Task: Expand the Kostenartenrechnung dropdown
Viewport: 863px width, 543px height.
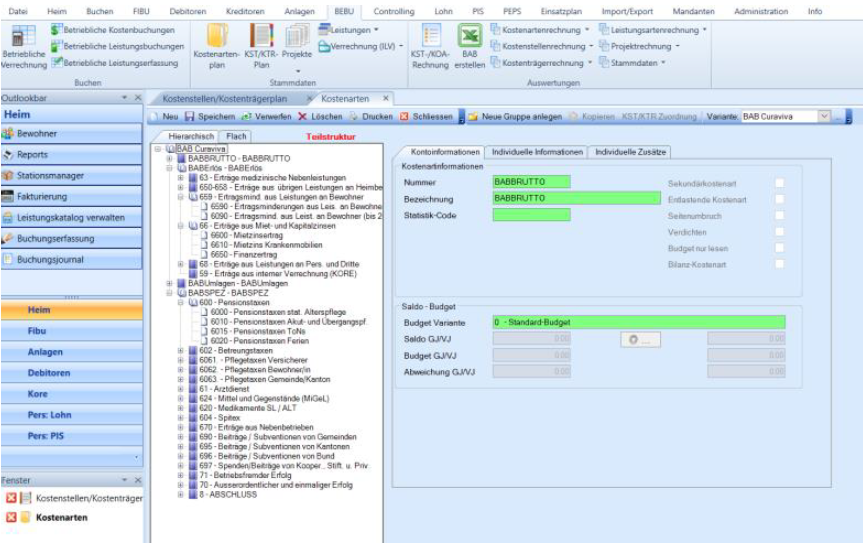Action: pos(588,30)
